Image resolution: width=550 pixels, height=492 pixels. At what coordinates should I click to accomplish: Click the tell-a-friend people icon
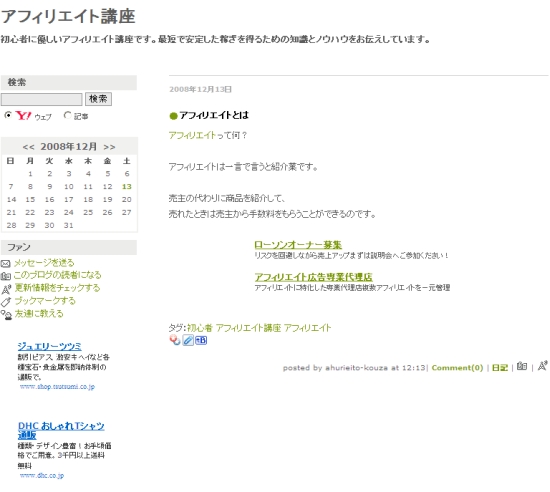6,315
